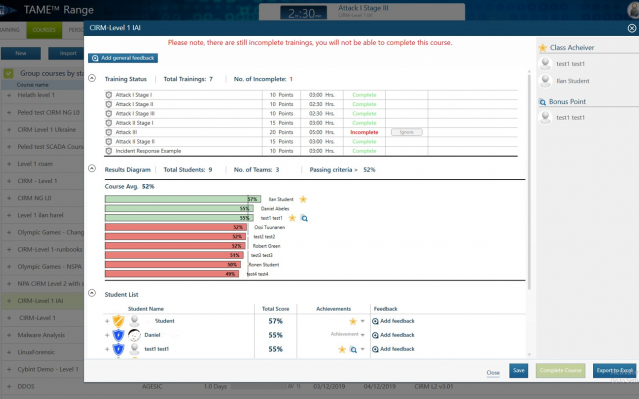Click blue shield badge in Daniel's row
This screenshot has width=639, height=399.
119,335
